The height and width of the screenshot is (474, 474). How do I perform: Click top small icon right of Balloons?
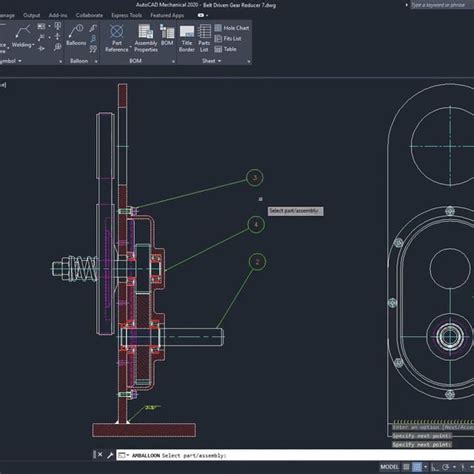click(x=93, y=28)
